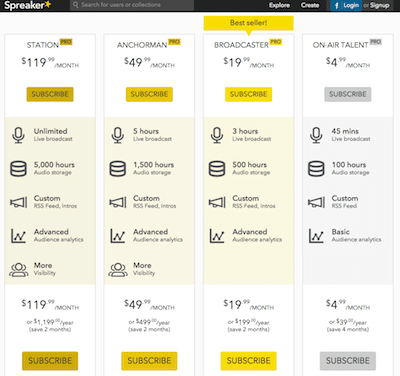Screen dimensions: 400x376
Task: Click the Broadcaster analytics chart icon
Action: (x=217, y=236)
